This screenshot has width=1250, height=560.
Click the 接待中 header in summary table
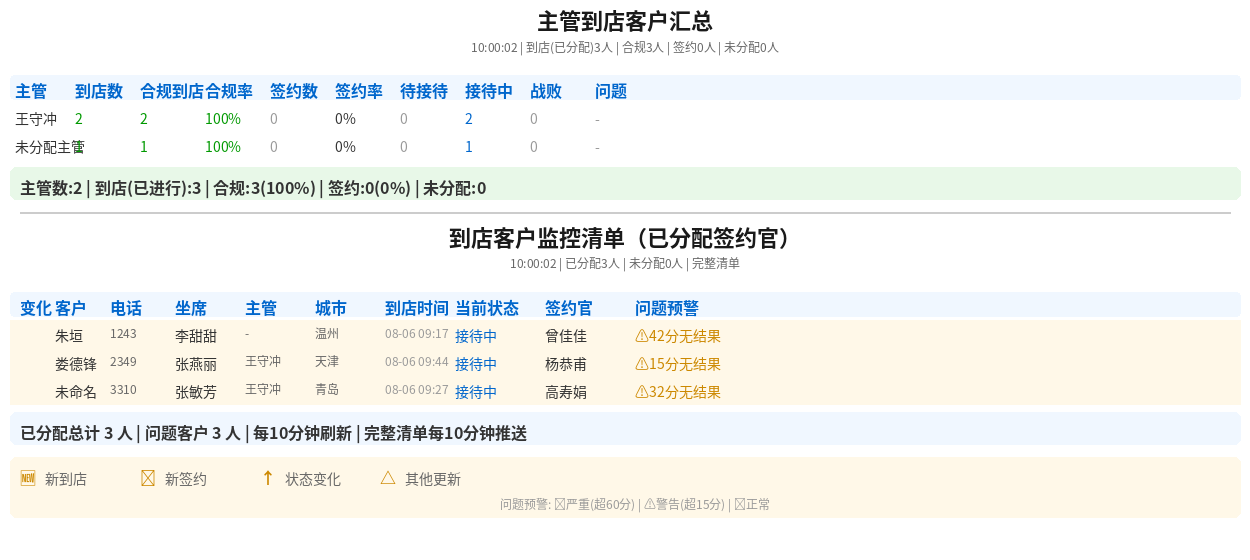click(489, 91)
